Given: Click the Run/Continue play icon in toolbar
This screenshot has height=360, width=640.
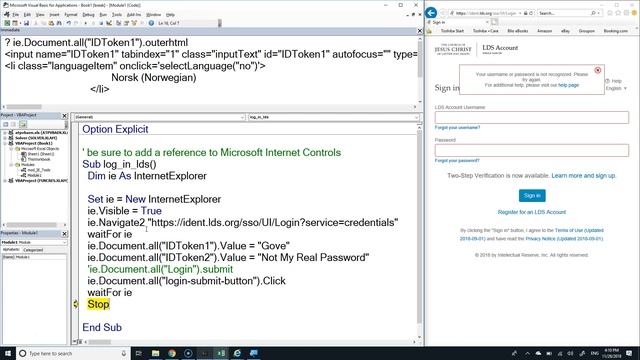Looking at the screenshot, I should point(86,23).
